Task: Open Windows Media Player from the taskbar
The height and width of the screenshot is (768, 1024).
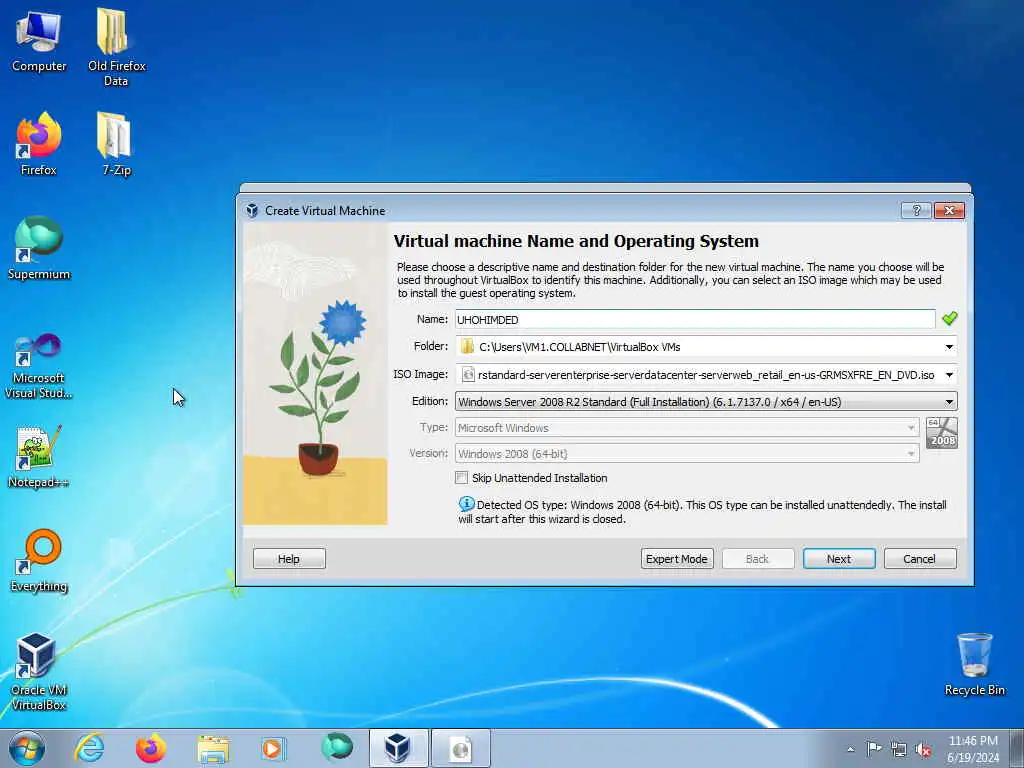Action: click(272, 748)
